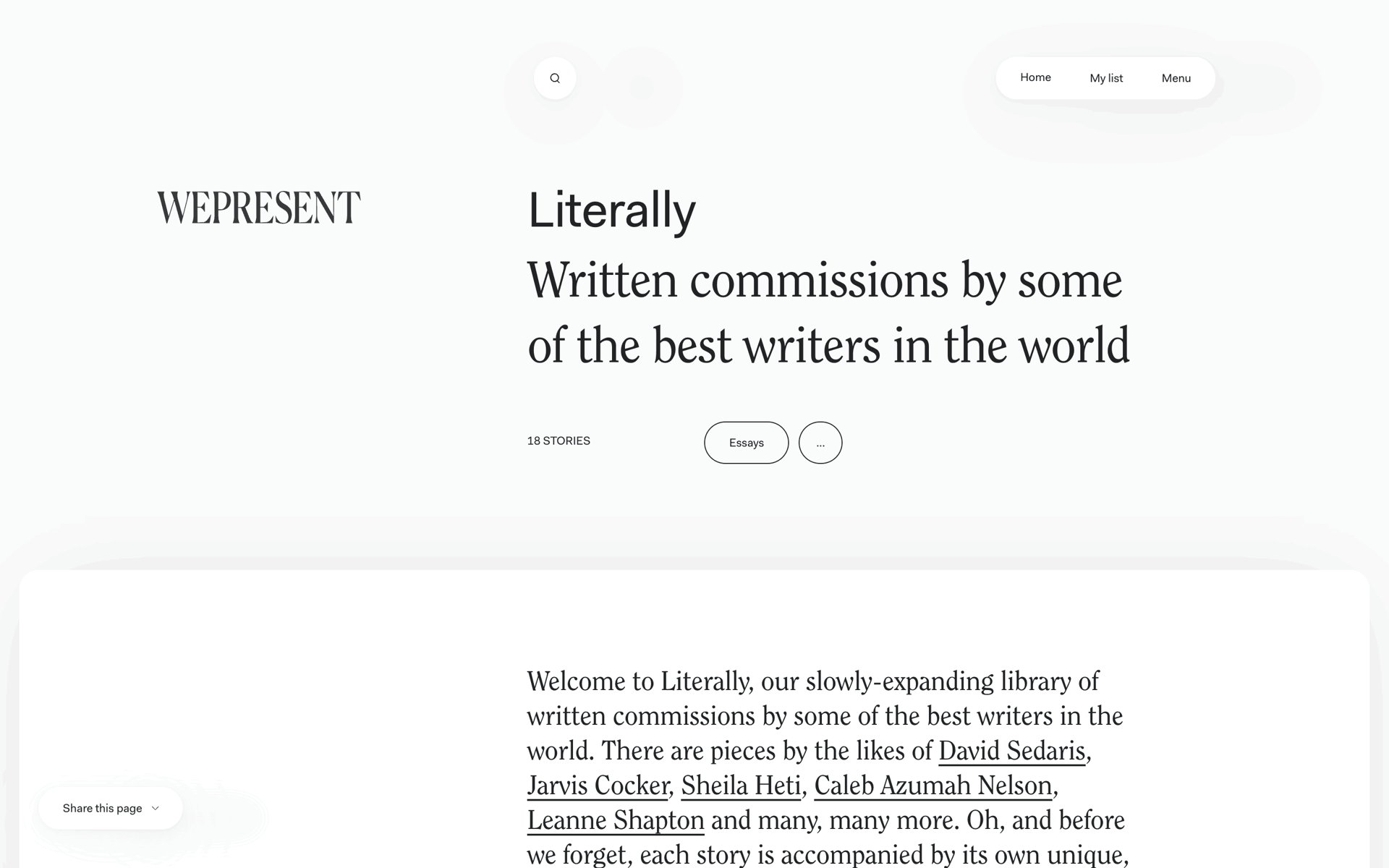Expand the Share this page dropdown
Image resolution: width=1389 pixels, height=868 pixels.
[111, 808]
